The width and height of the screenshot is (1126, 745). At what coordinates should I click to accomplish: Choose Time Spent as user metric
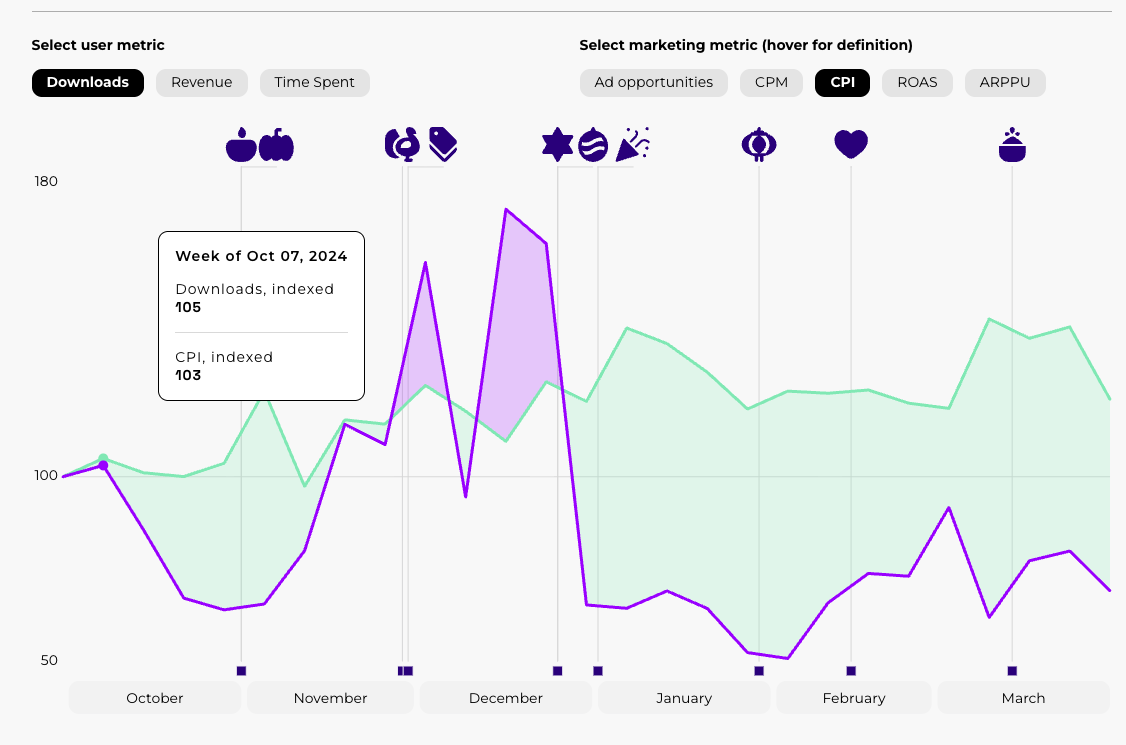[x=314, y=83]
